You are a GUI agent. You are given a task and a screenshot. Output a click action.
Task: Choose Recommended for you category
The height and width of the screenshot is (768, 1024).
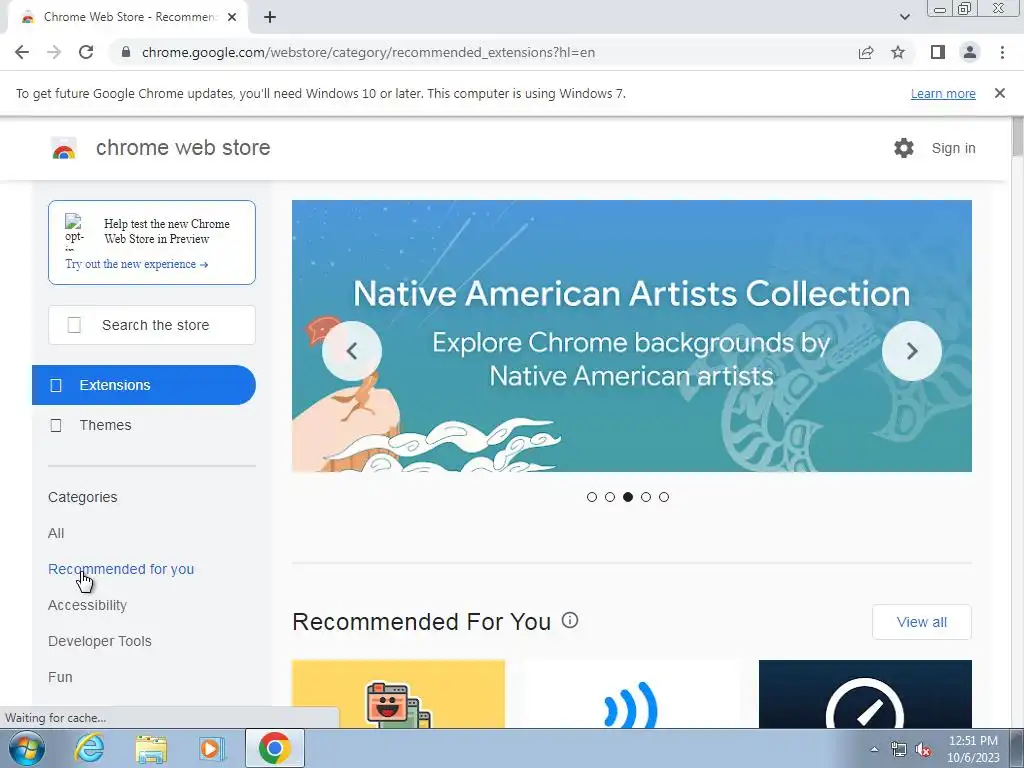coord(121,569)
